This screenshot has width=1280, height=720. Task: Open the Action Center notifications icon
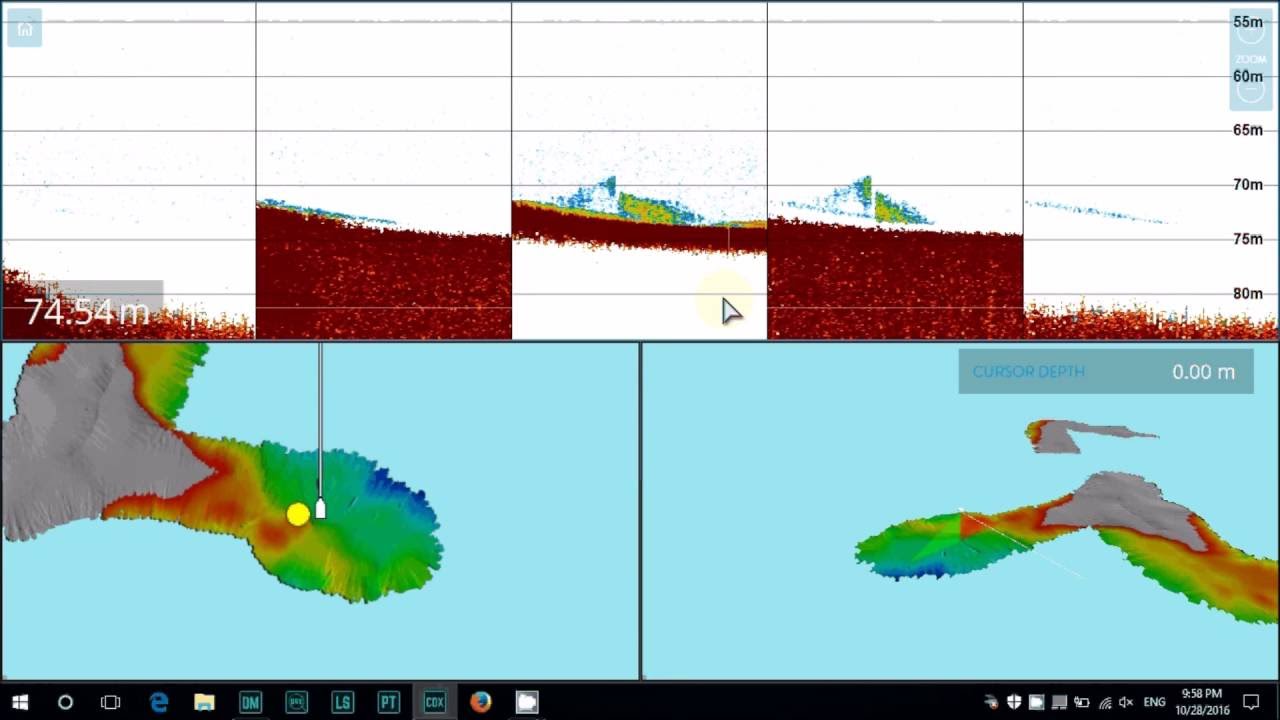pyautogui.click(x=1251, y=702)
